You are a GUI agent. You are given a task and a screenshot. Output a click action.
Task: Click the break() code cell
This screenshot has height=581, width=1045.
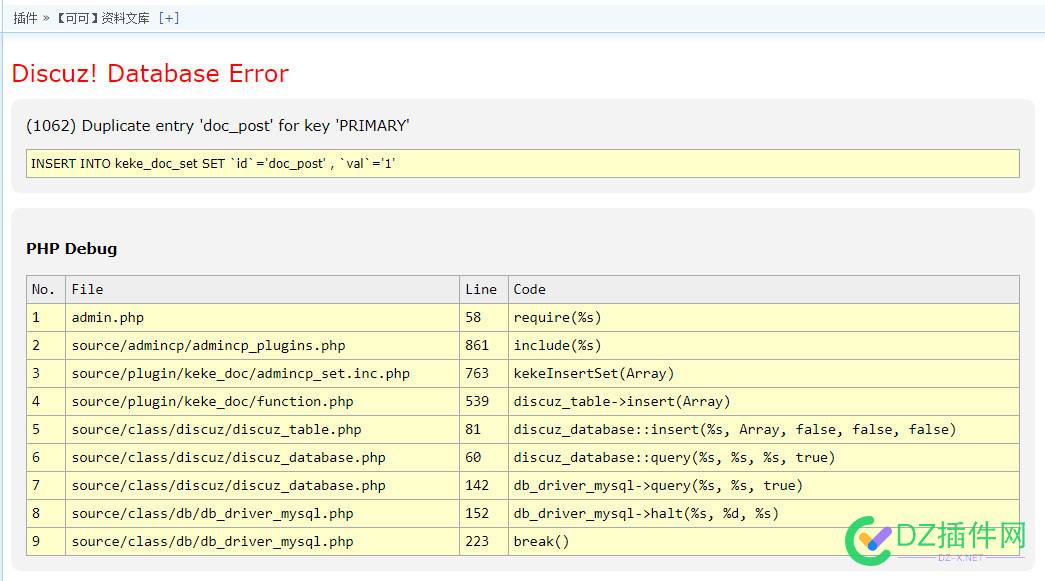[541, 542]
